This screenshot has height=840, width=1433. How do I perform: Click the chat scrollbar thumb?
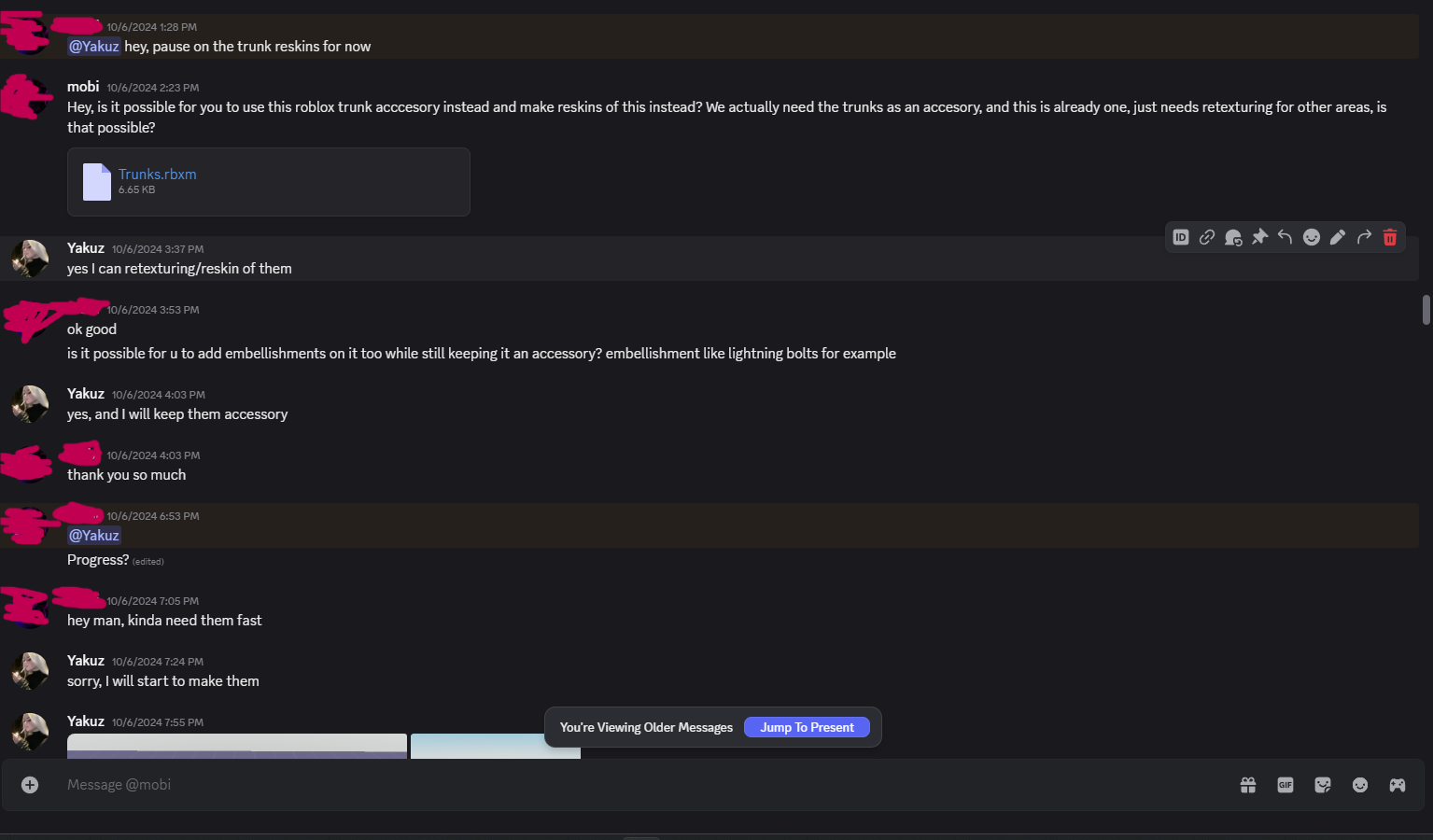(1426, 310)
